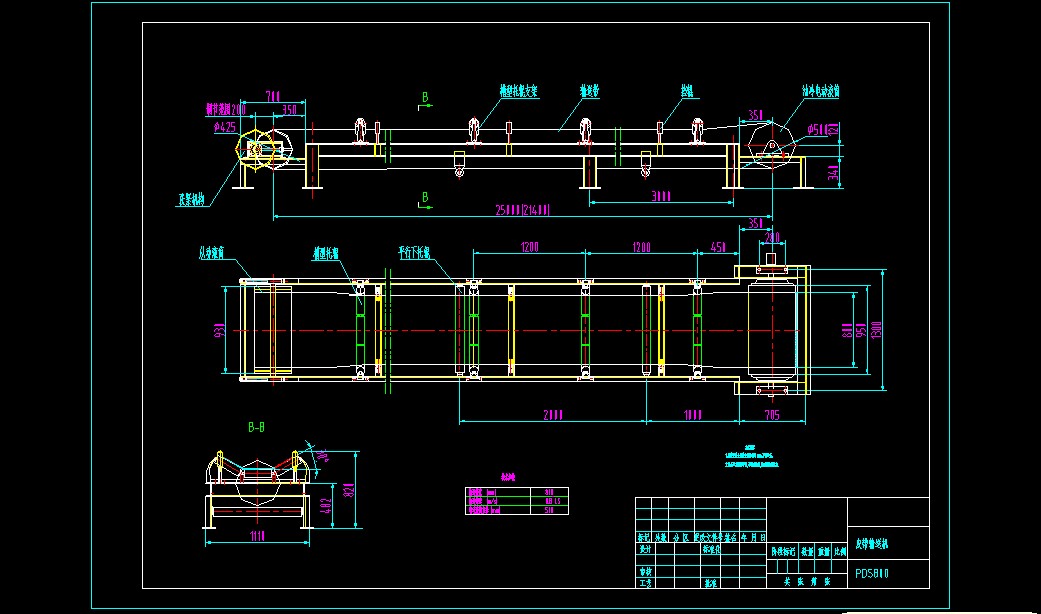Click the upper B section cut marker
The image size is (1041, 614).
coord(425,97)
